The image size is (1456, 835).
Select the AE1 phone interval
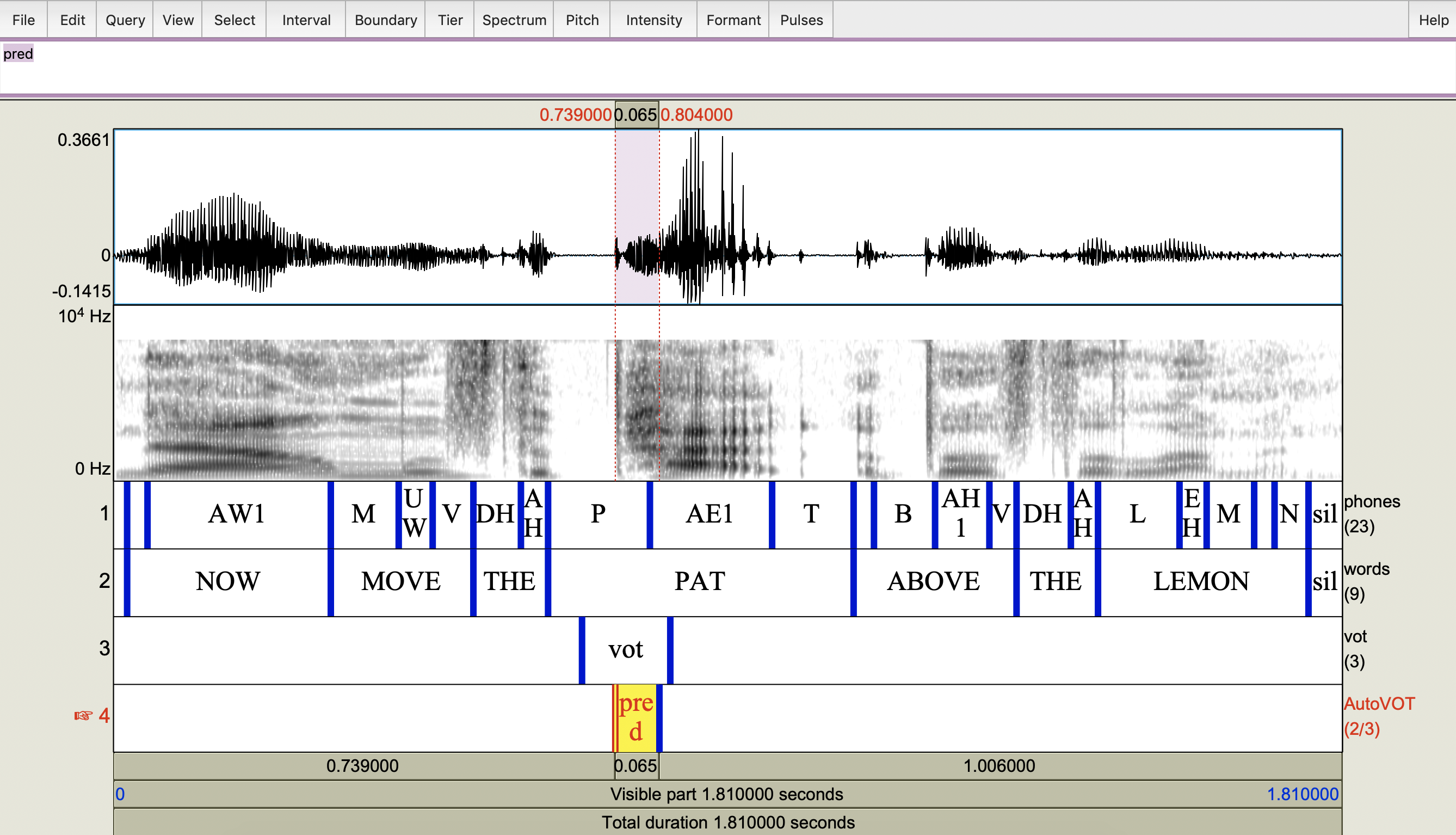click(710, 514)
